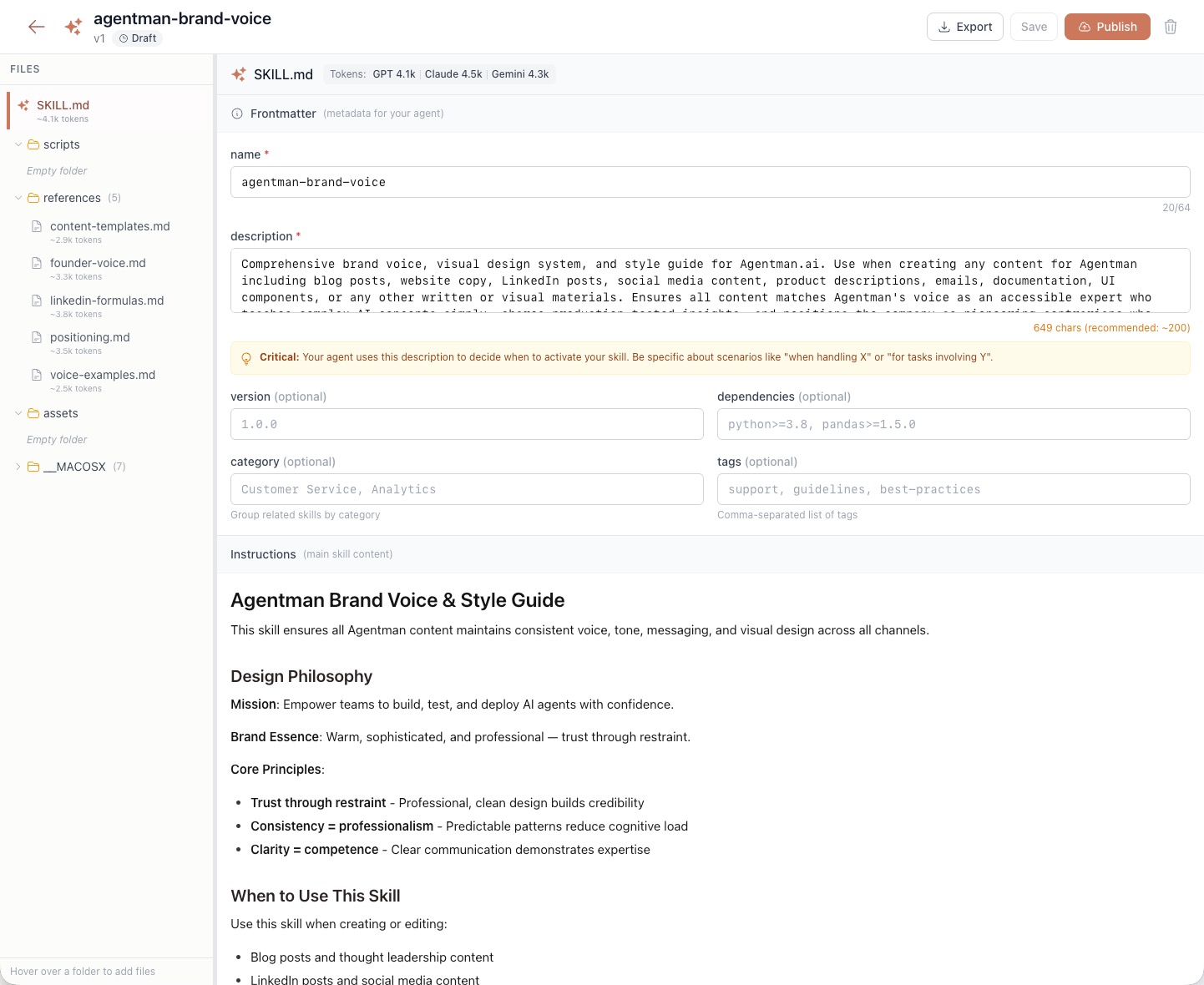Click the sparkle logo next to agentman-brand-voice

click(73, 27)
